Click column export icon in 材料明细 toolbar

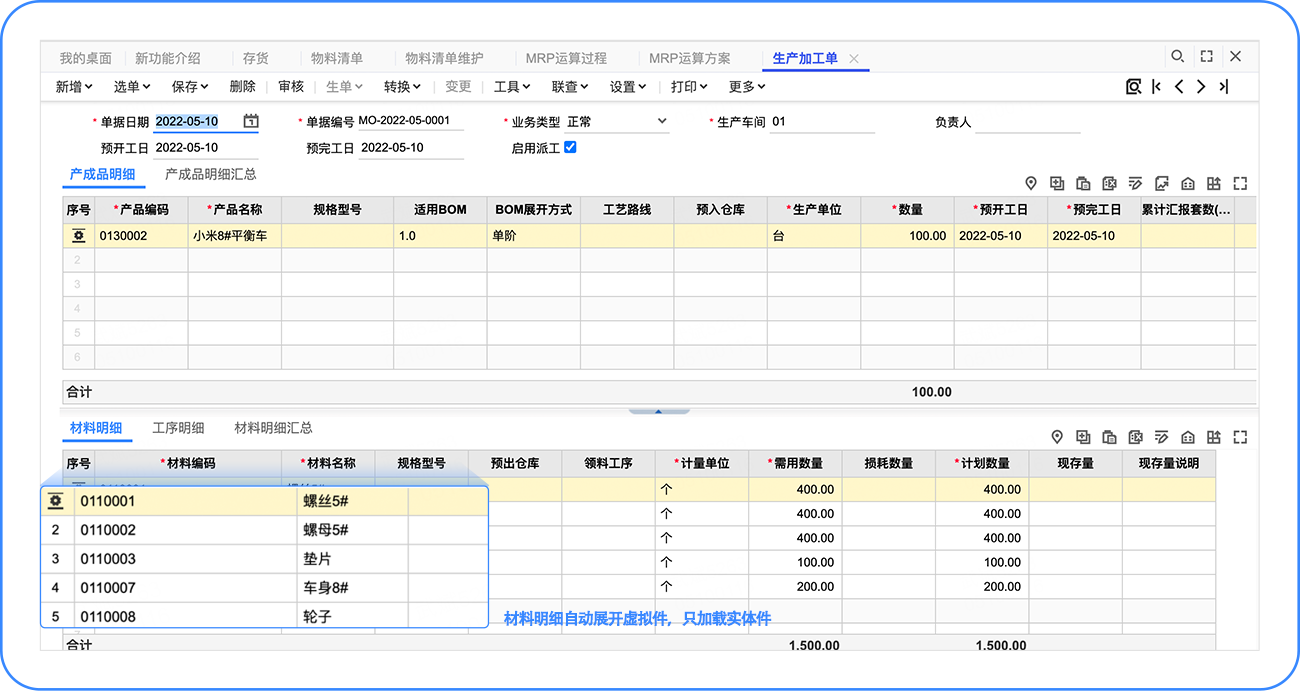coord(1214,437)
